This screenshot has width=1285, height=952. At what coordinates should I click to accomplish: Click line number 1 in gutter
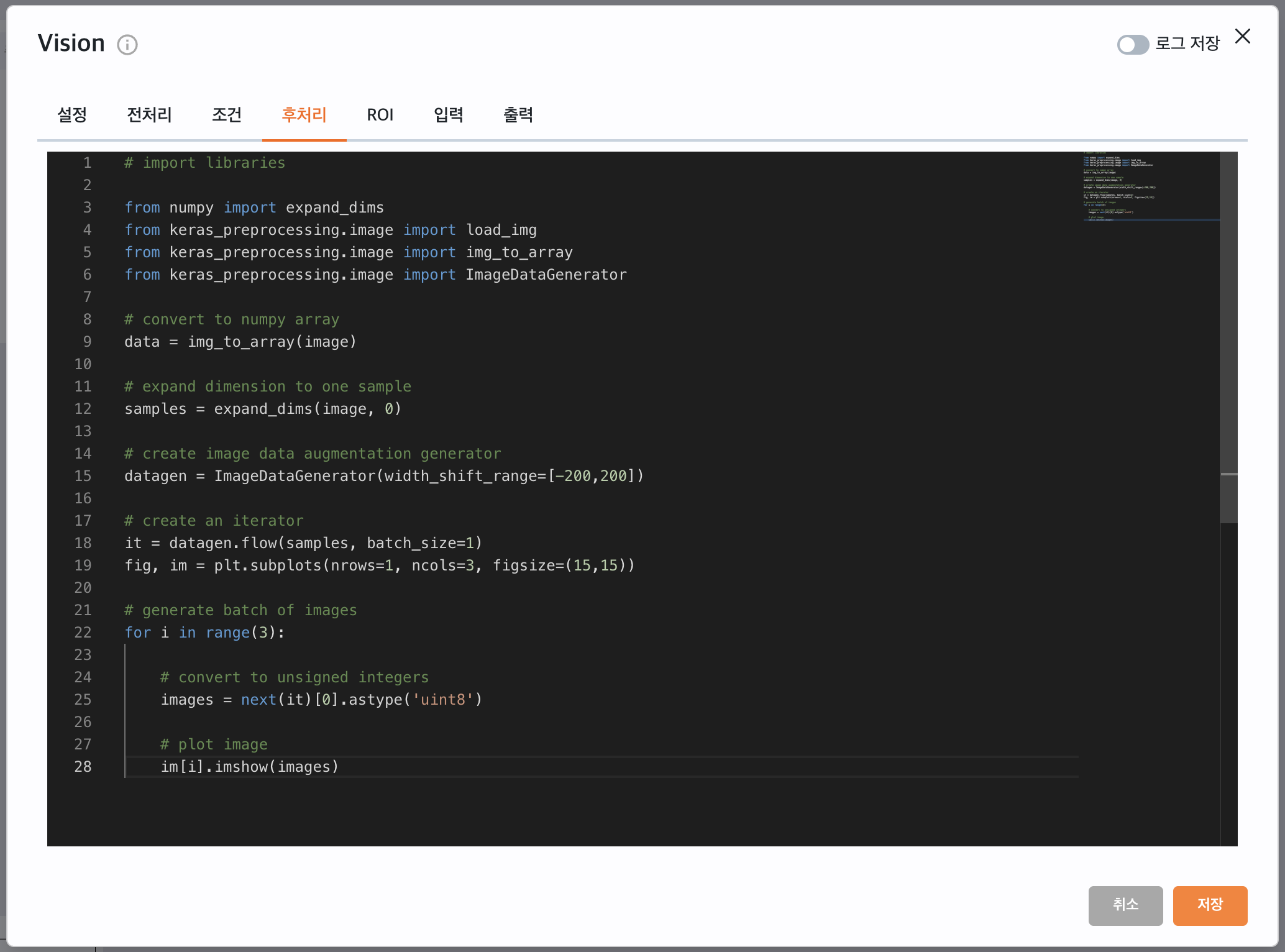tap(87, 163)
